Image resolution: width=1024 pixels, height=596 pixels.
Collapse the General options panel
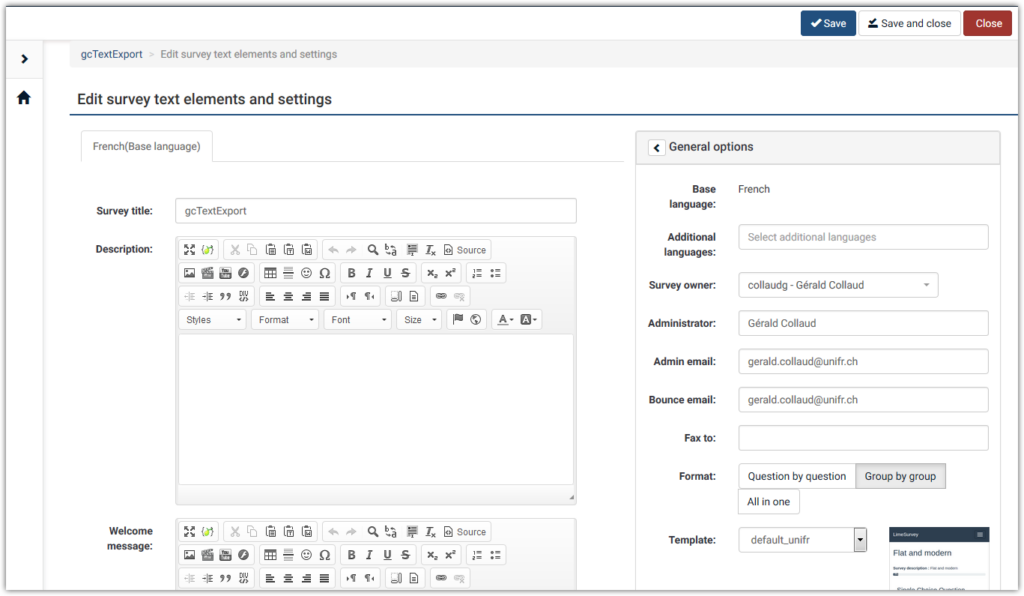656,148
